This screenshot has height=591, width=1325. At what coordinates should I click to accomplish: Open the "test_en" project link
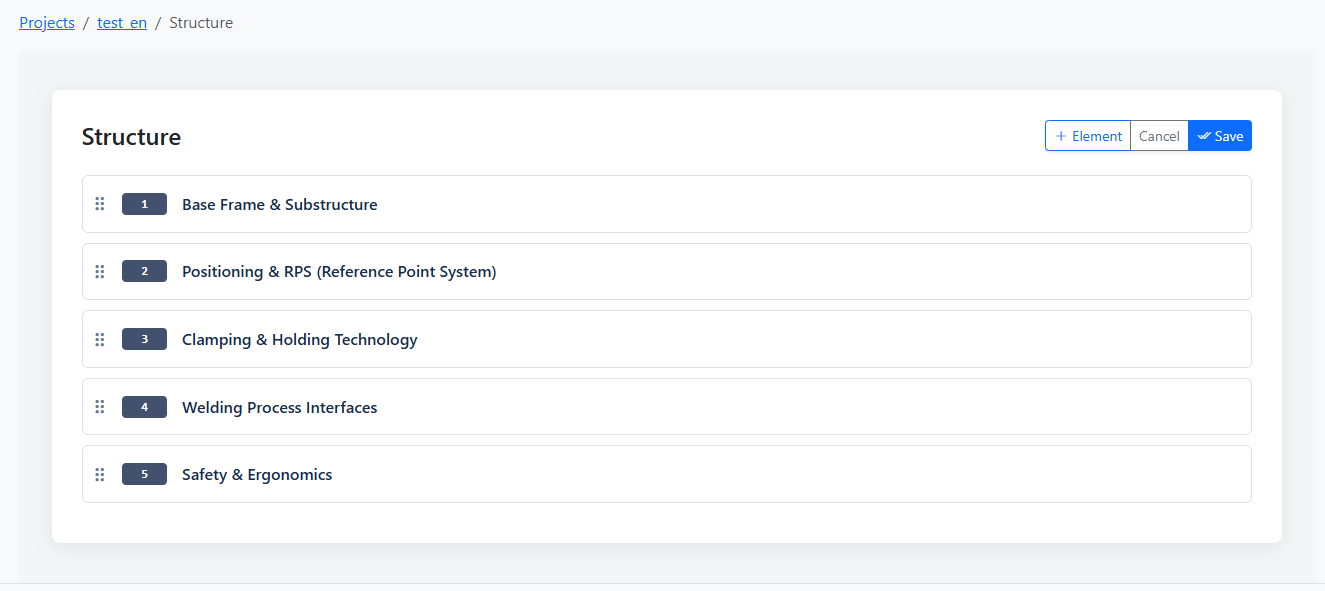point(121,22)
